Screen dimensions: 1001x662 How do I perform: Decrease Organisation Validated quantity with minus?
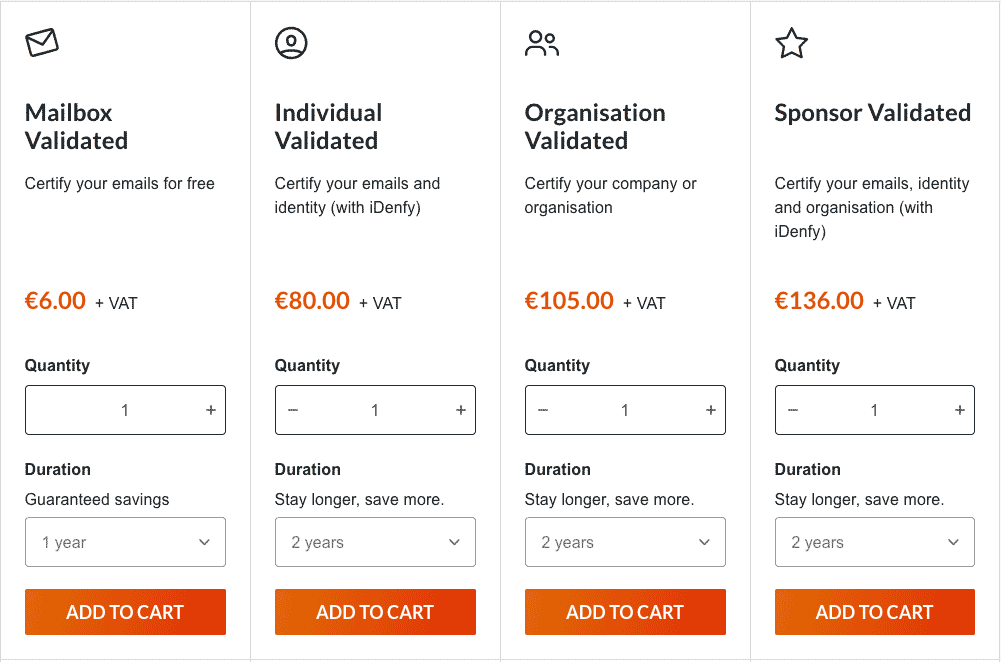point(543,410)
